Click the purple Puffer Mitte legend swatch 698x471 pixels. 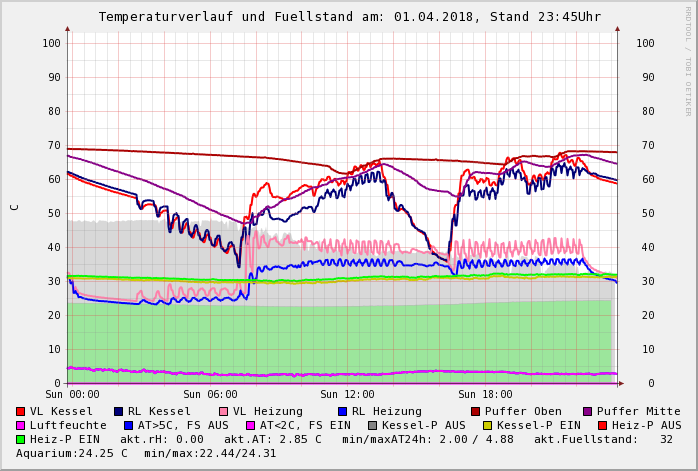click(x=587, y=411)
